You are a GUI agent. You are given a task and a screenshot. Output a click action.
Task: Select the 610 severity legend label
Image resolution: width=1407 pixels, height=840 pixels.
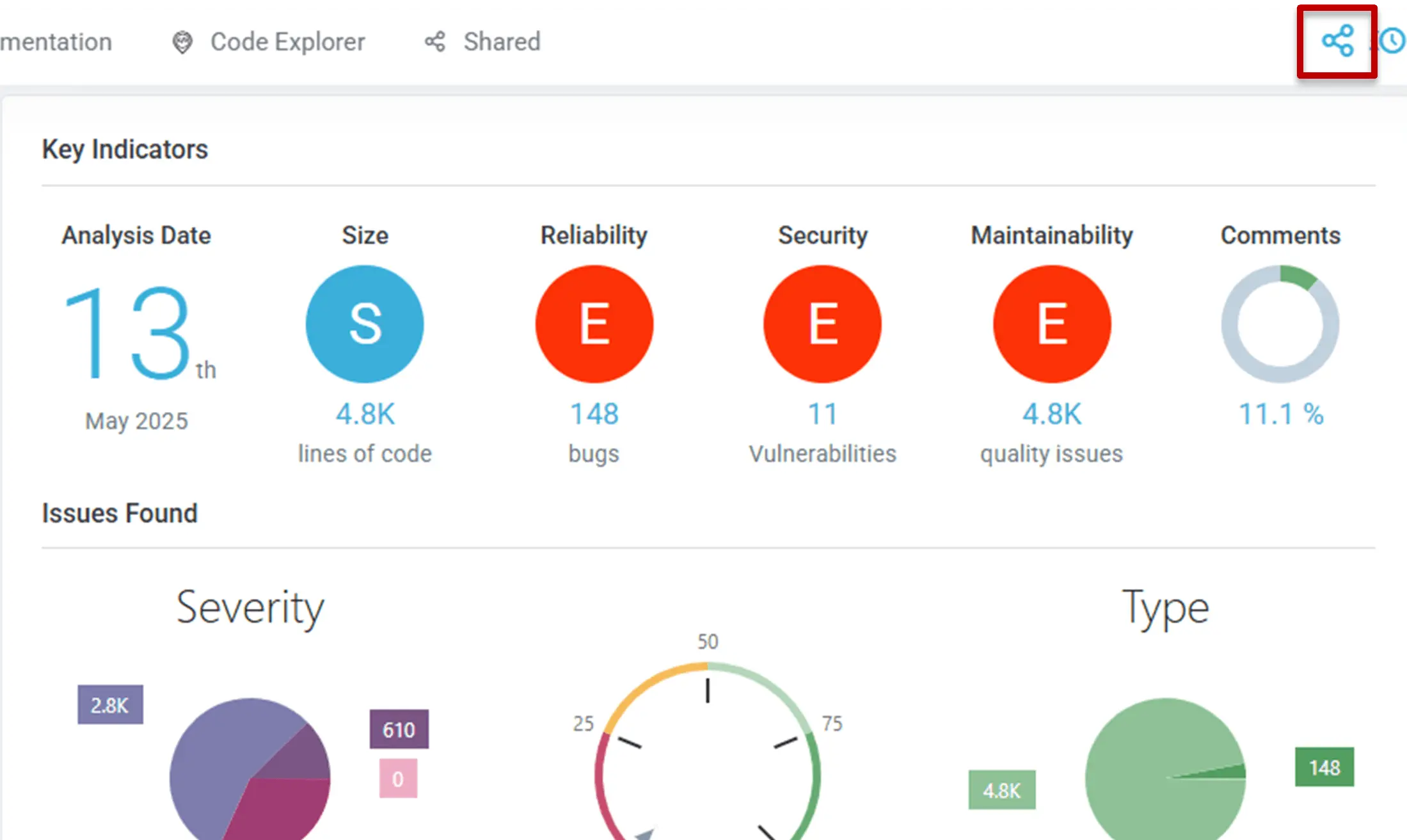pyautogui.click(x=399, y=729)
